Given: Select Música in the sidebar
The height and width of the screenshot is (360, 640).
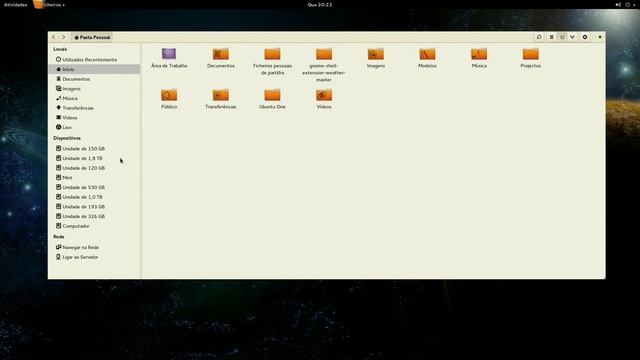Looking at the screenshot, I should click(94, 98).
